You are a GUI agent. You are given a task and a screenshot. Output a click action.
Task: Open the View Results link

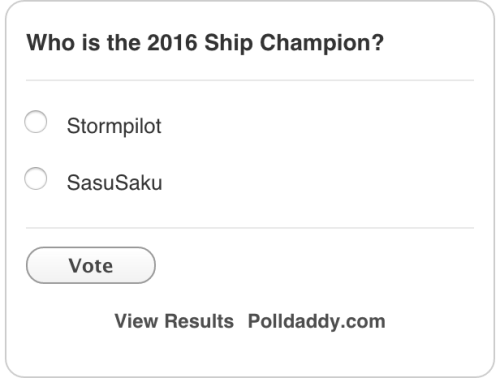174,321
